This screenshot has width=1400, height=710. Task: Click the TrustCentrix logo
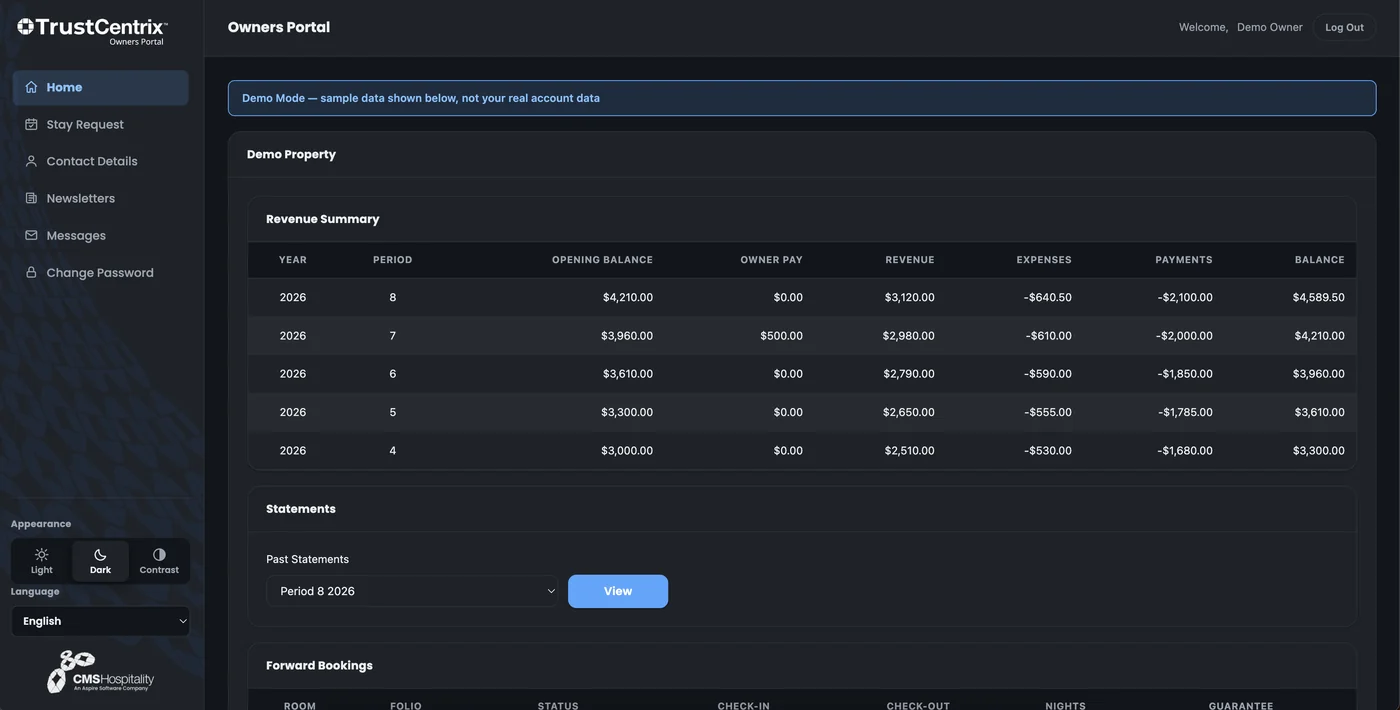(x=92, y=30)
